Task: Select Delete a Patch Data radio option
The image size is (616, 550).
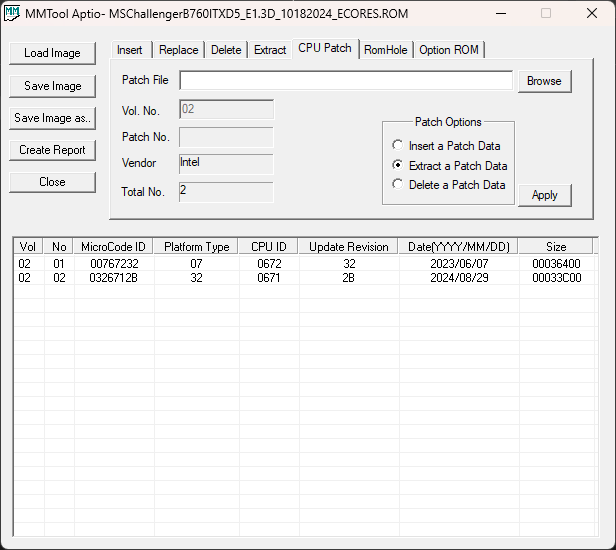Action: 449,185
